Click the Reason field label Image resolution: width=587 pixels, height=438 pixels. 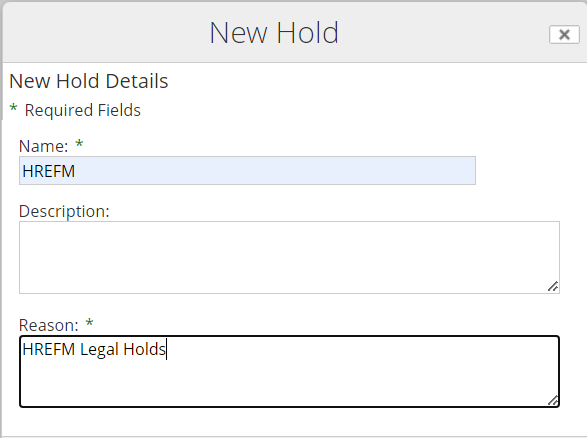pyautogui.click(x=49, y=325)
